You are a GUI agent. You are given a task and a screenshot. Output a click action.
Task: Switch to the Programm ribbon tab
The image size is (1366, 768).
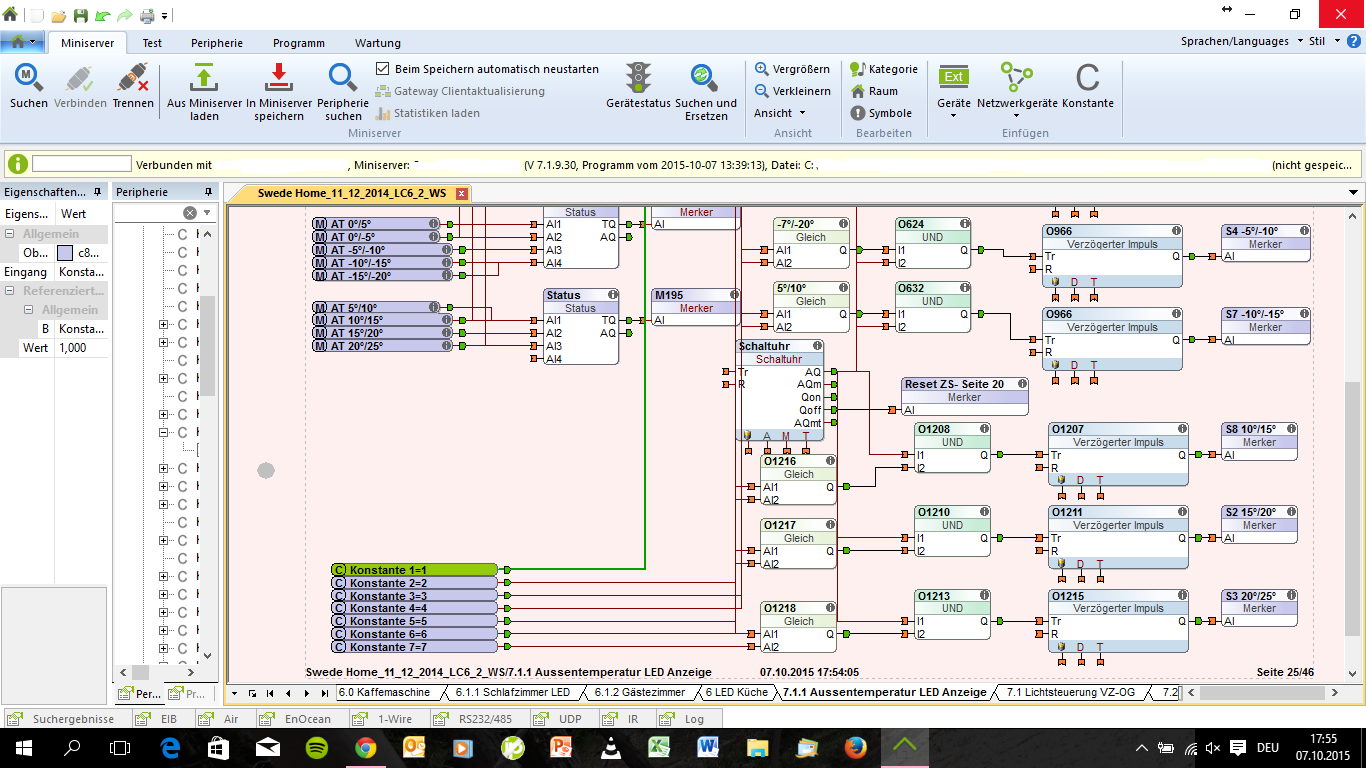coord(298,43)
